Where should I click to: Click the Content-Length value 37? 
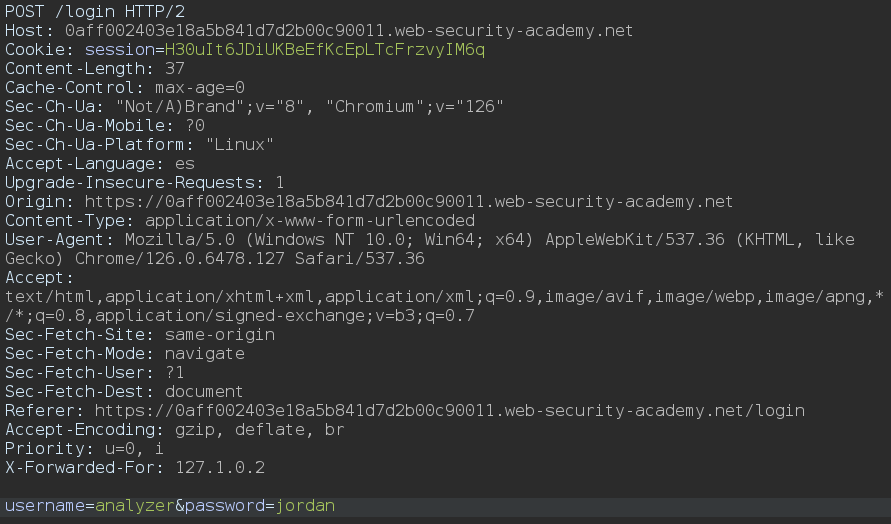point(174,69)
